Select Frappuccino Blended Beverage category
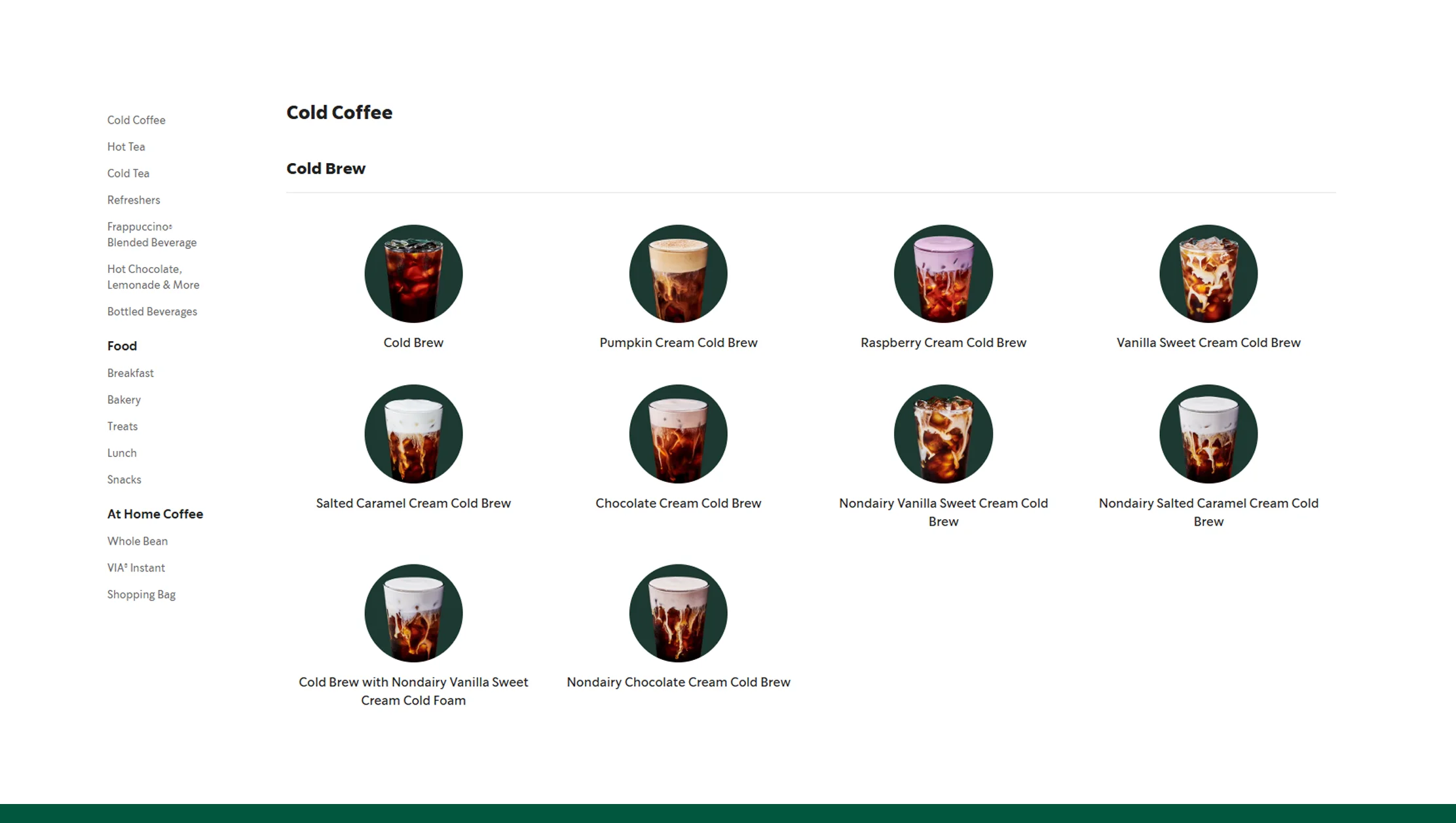Viewport: 1456px width, 823px height. click(151, 234)
